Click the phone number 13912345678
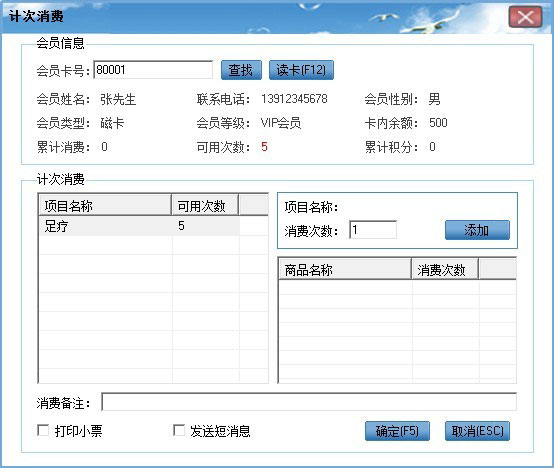The image size is (554, 468). [294, 99]
